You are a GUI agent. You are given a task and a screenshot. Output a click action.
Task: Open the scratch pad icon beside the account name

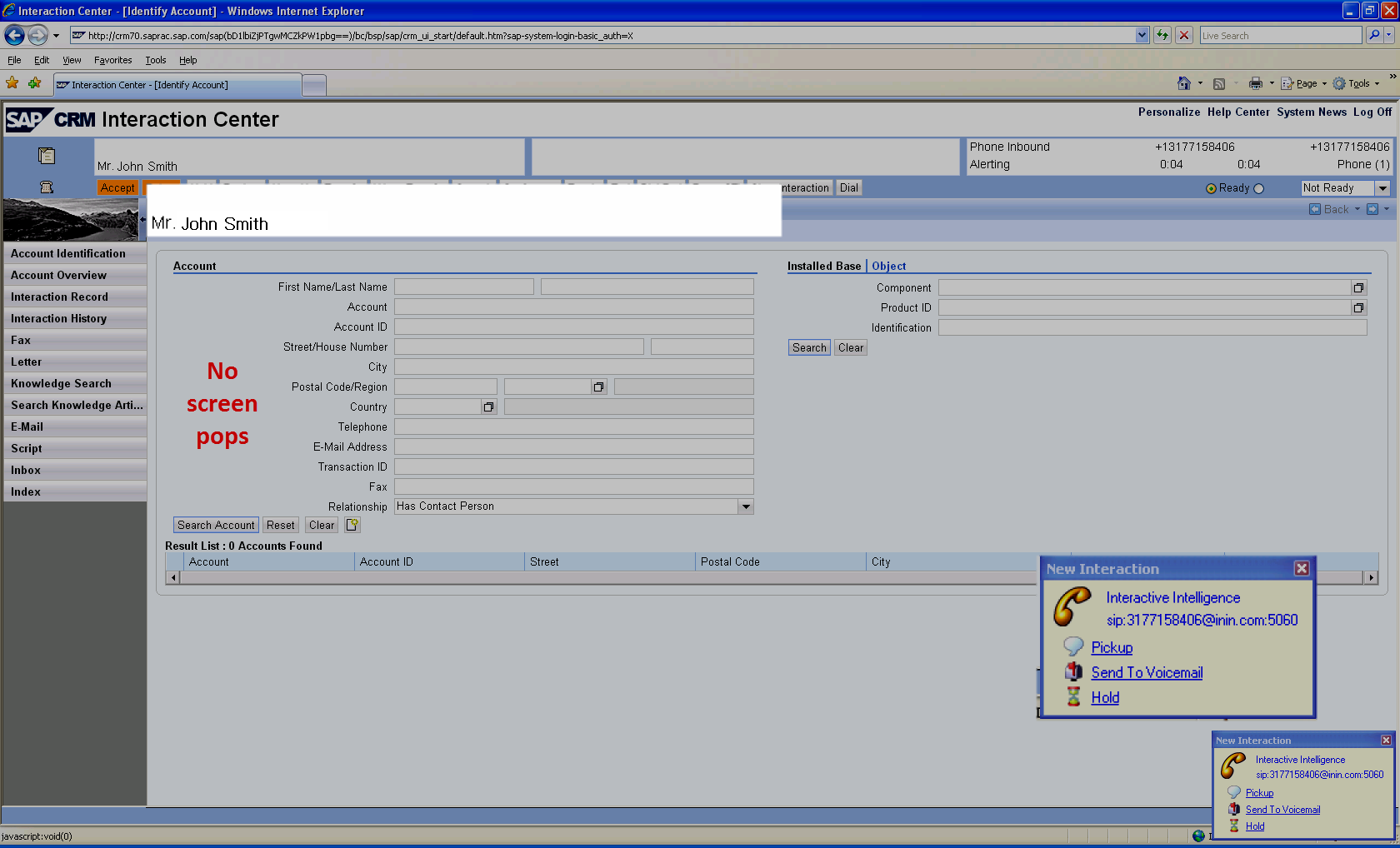(x=47, y=156)
